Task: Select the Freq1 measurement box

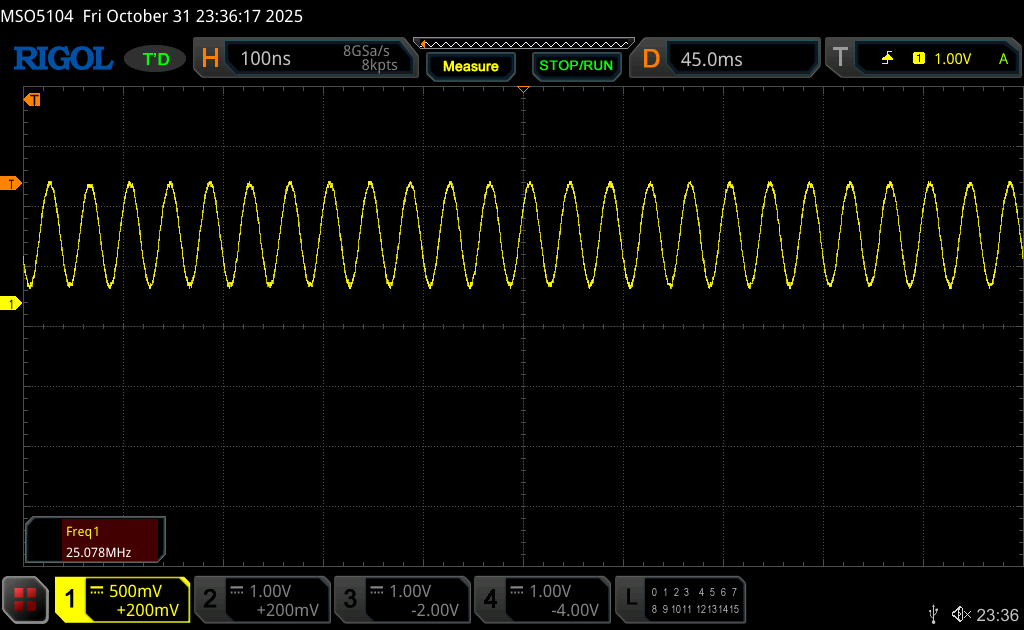Action: pos(95,540)
